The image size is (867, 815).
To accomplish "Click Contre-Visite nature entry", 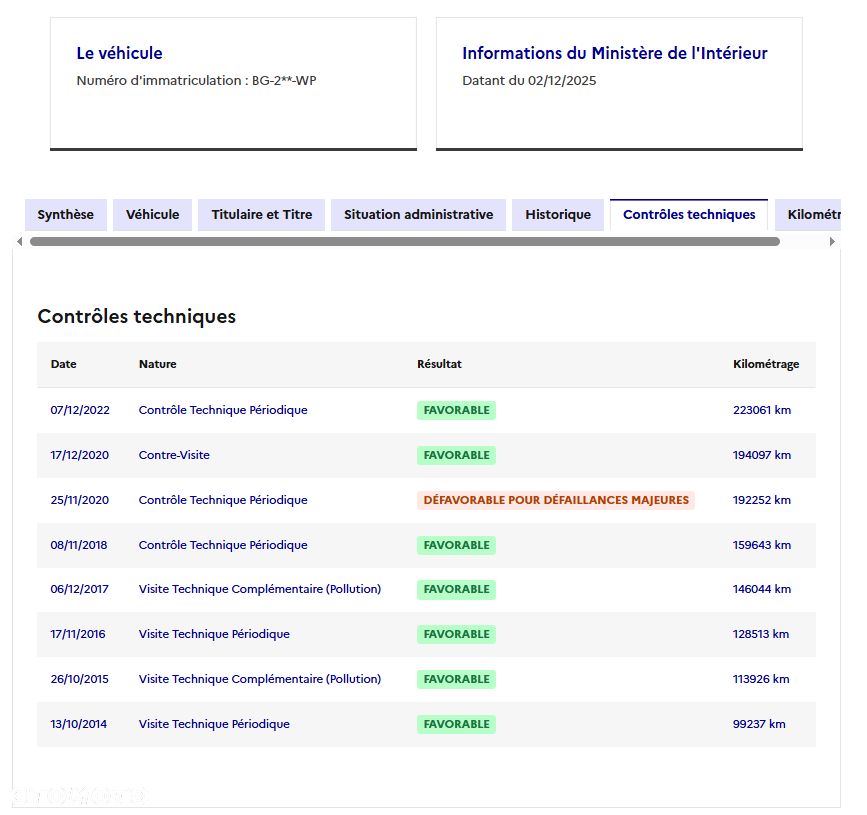I will [174, 455].
